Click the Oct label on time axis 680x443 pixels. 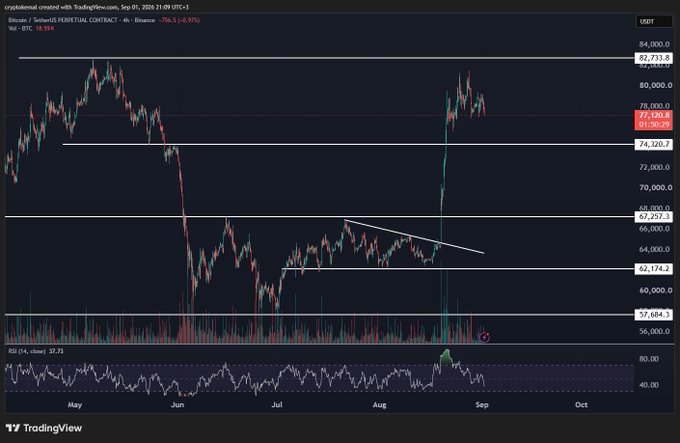(581, 405)
